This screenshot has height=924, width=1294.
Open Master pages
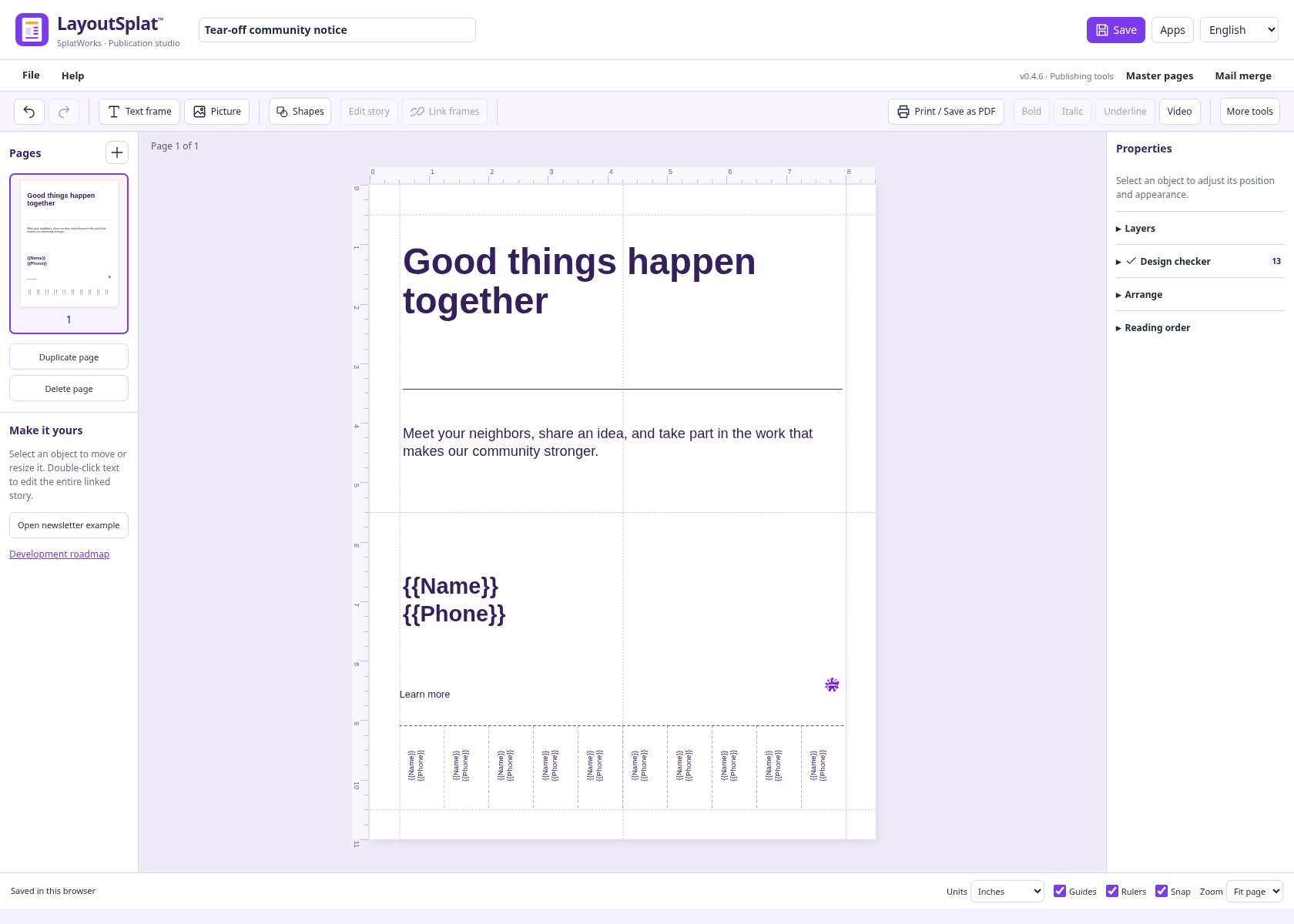click(1159, 75)
